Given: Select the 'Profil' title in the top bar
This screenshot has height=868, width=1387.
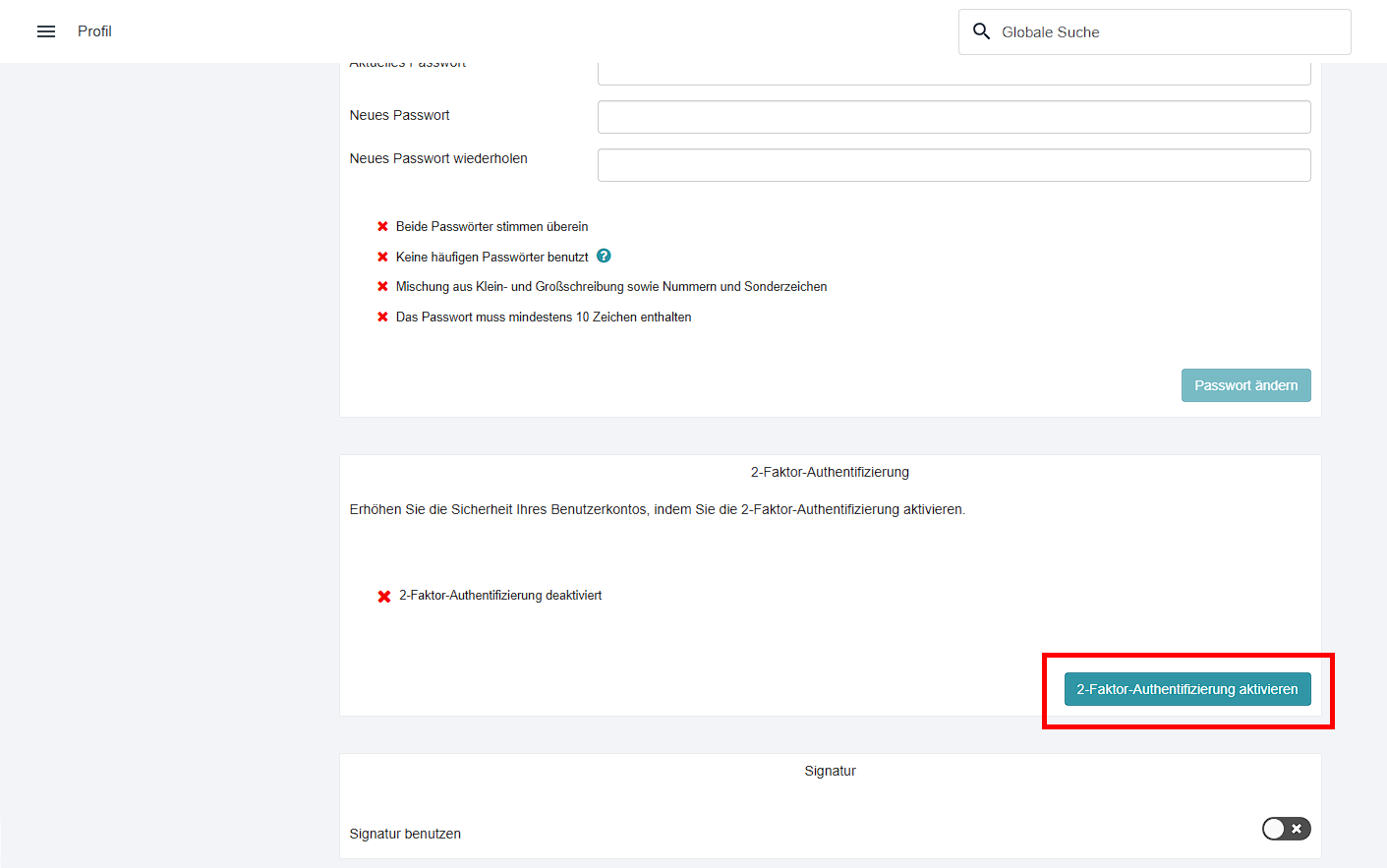Looking at the screenshot, I should click(94, 30).
